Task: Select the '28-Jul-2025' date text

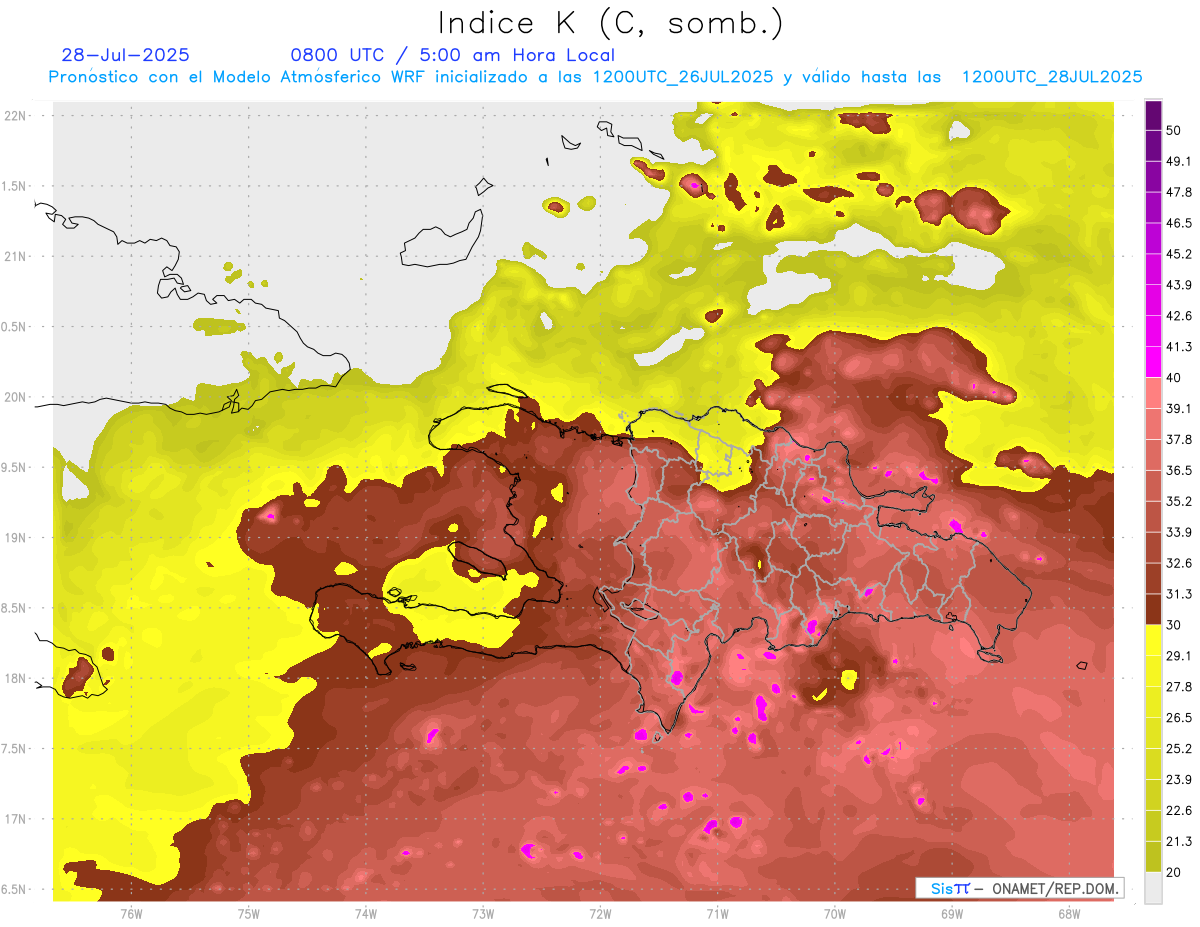Action: pyautogui.click(x=125, y=55)
